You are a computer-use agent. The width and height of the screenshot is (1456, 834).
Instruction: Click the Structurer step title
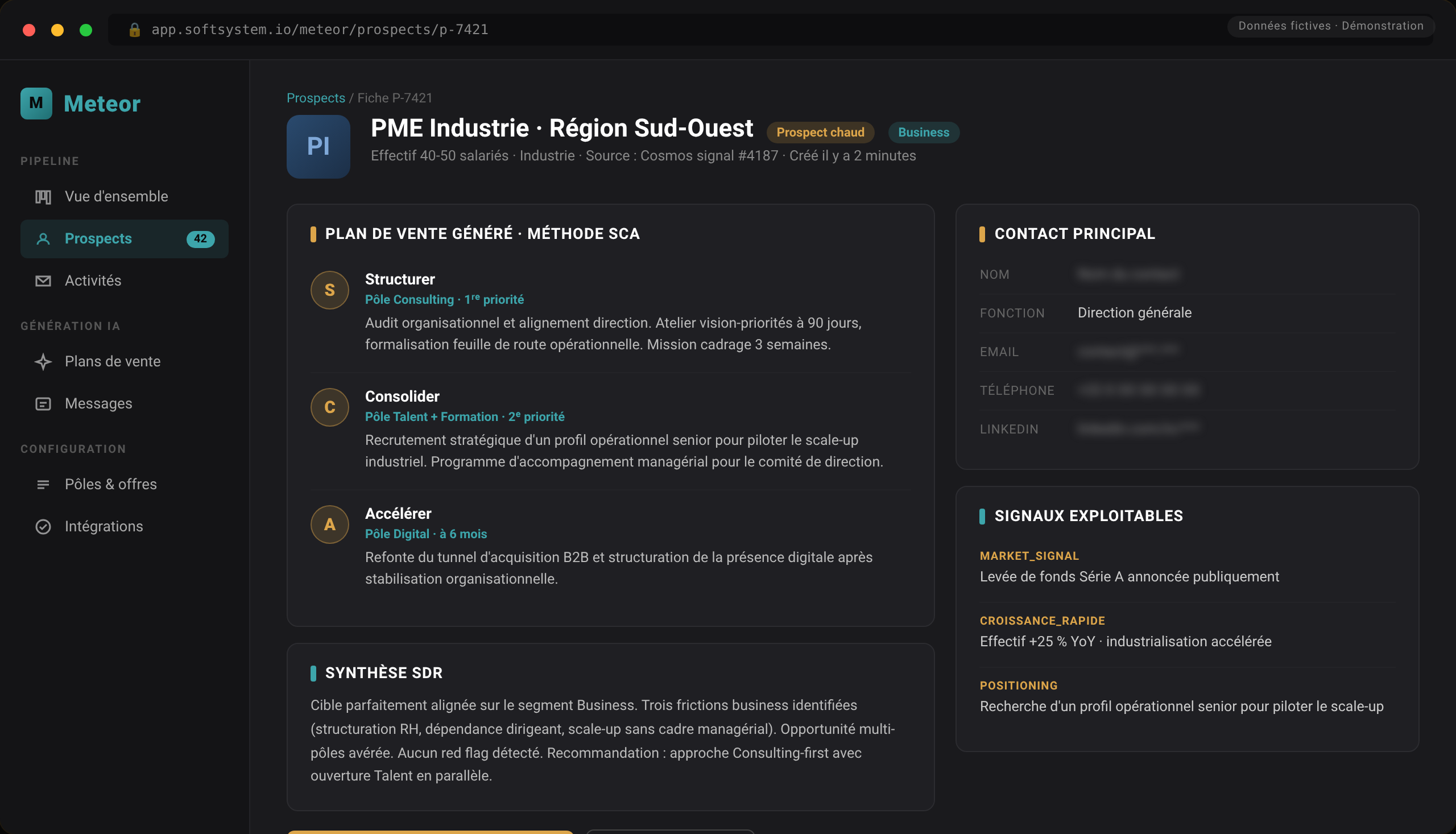(x=400, y=279)
